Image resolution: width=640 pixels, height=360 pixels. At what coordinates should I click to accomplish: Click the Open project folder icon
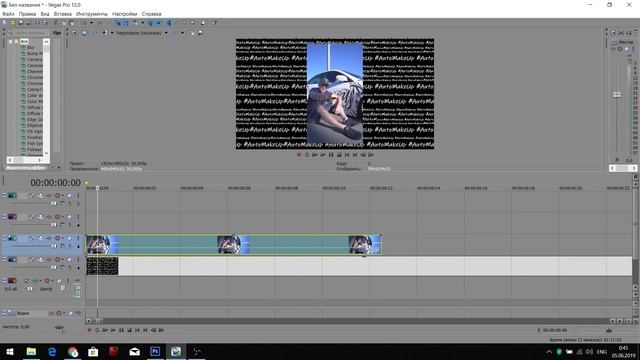point(13,23)
